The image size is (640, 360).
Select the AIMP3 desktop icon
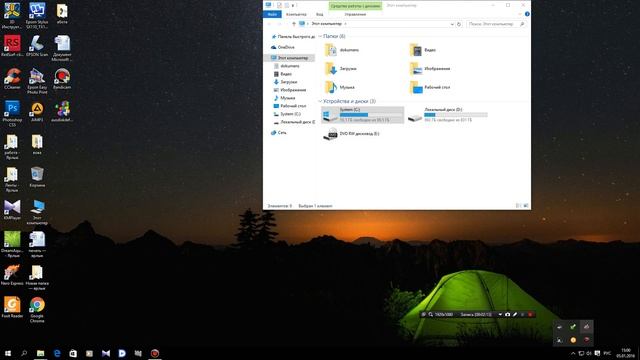pyautogui.click(x=37, y=111)
